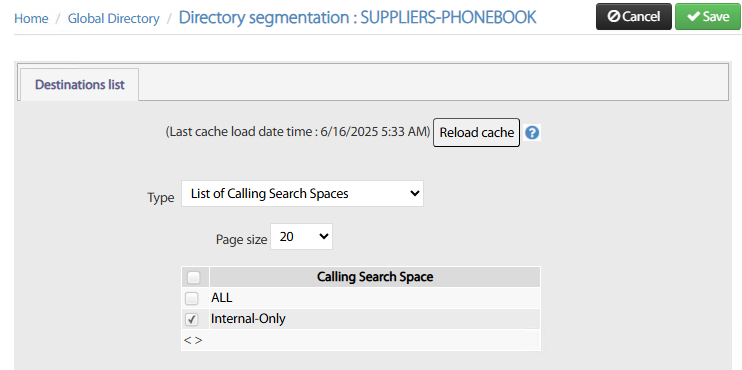Cancel editing the directory segmentation
The height and width of the screenshot is (370, 742).
click(634, 17)
